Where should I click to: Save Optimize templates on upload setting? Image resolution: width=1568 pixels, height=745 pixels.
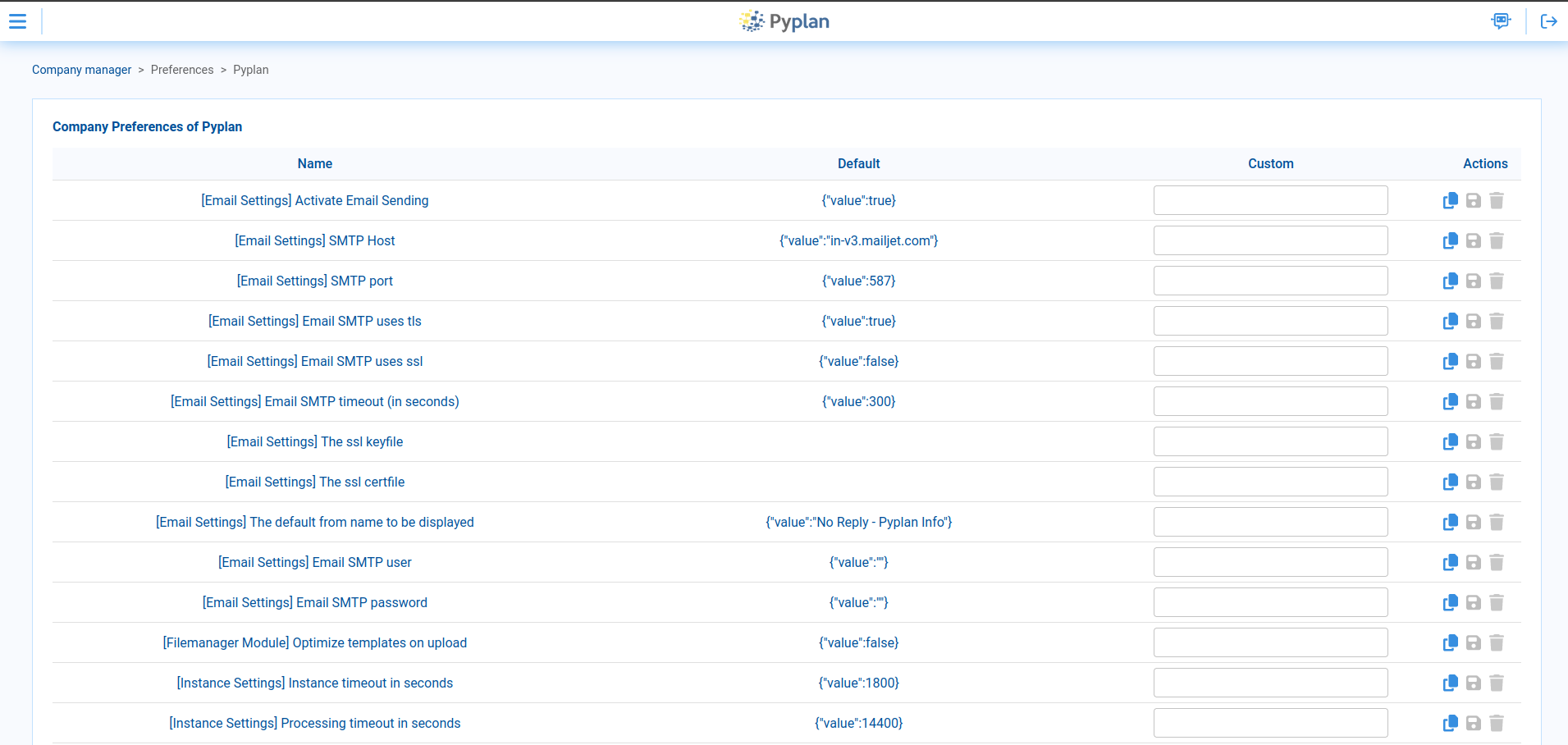coord(1473,642)
